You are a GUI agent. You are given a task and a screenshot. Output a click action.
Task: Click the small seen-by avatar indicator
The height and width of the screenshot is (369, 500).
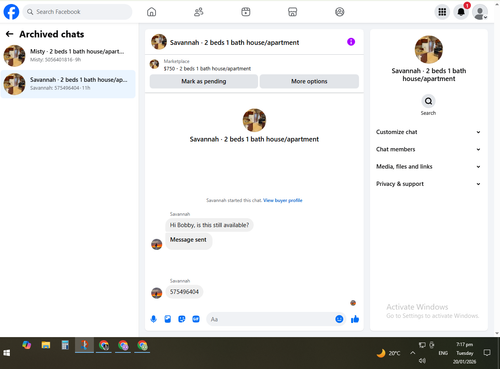(353, 303)
